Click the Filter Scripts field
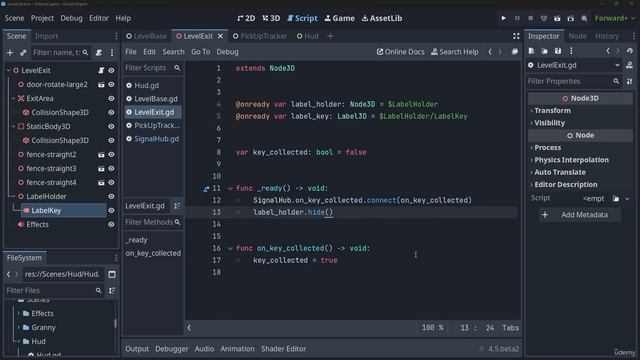640x360 pixels. click(153, 68)
